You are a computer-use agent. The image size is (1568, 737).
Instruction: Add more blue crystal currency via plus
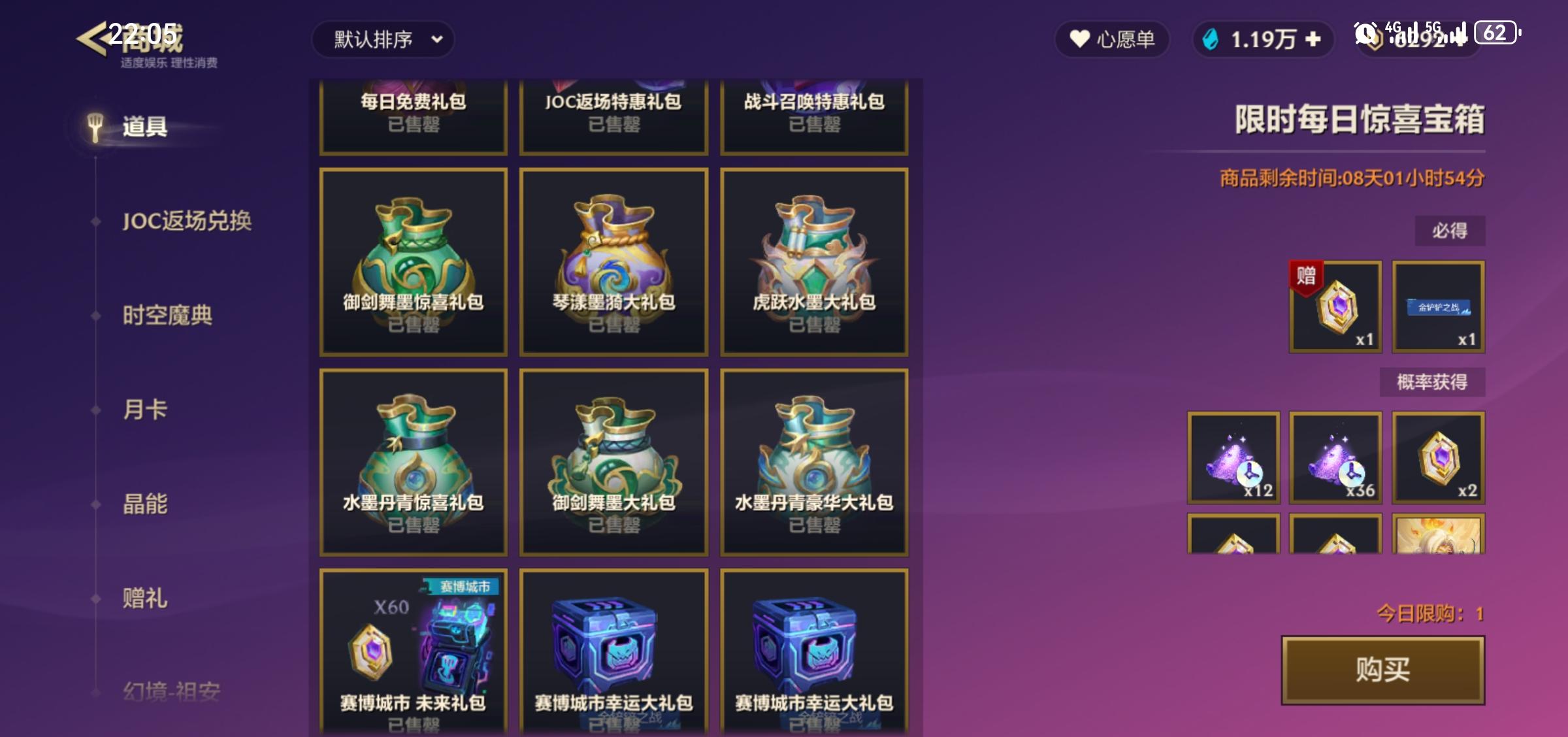click(x=1313, y=39)
